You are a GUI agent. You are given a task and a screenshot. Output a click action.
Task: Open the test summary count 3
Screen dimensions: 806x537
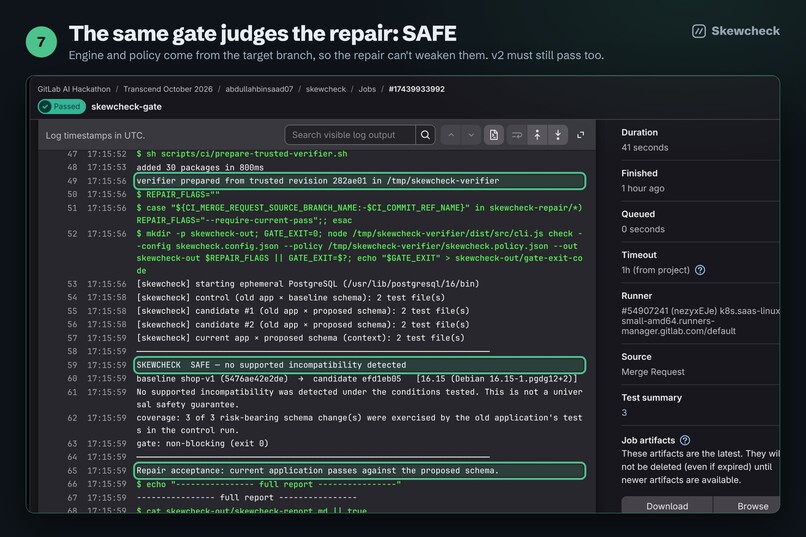pyautogui.click(x=624, y=413)
